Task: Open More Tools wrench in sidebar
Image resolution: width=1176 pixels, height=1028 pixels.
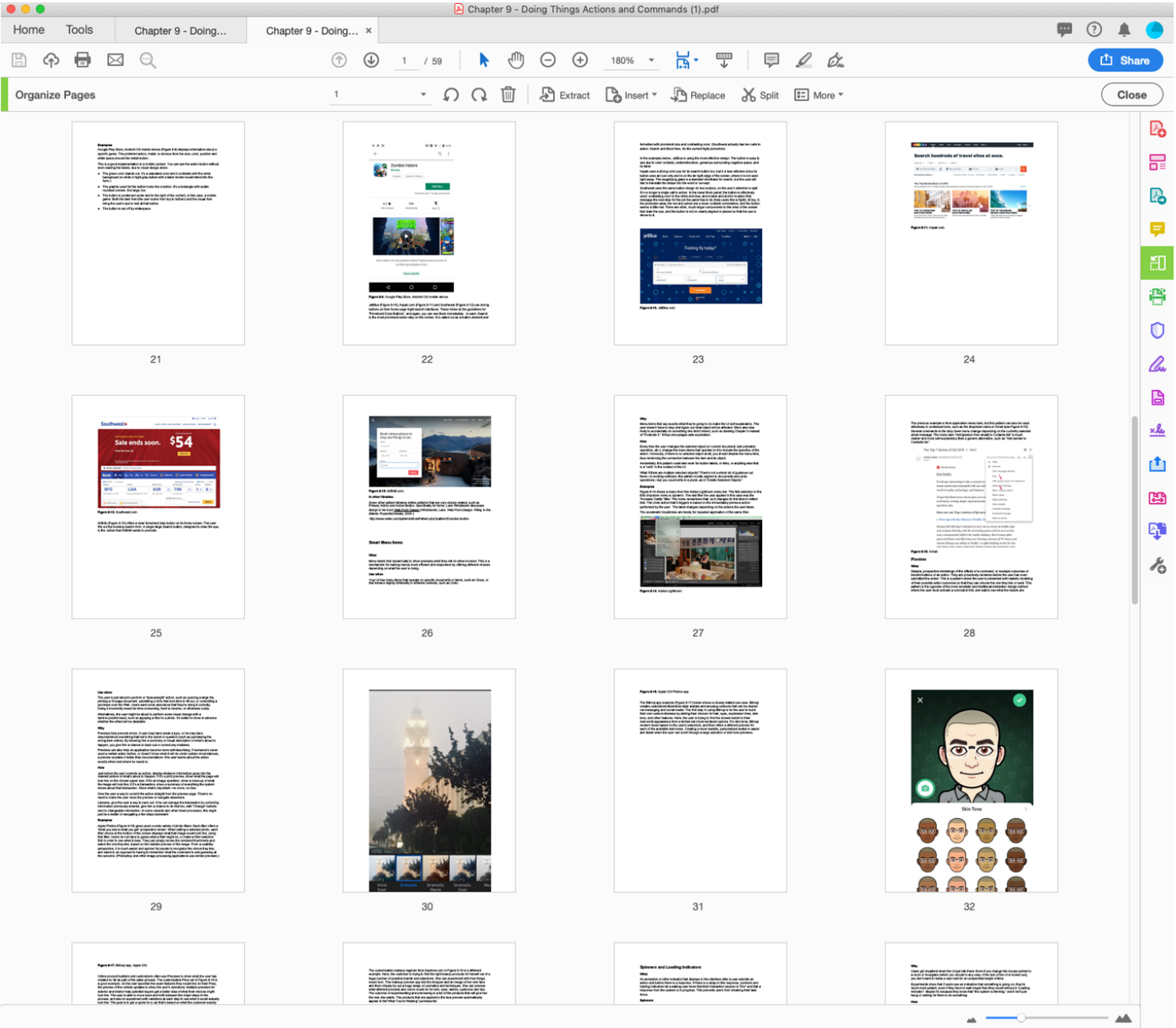Action: click(x=1157, y=566)
